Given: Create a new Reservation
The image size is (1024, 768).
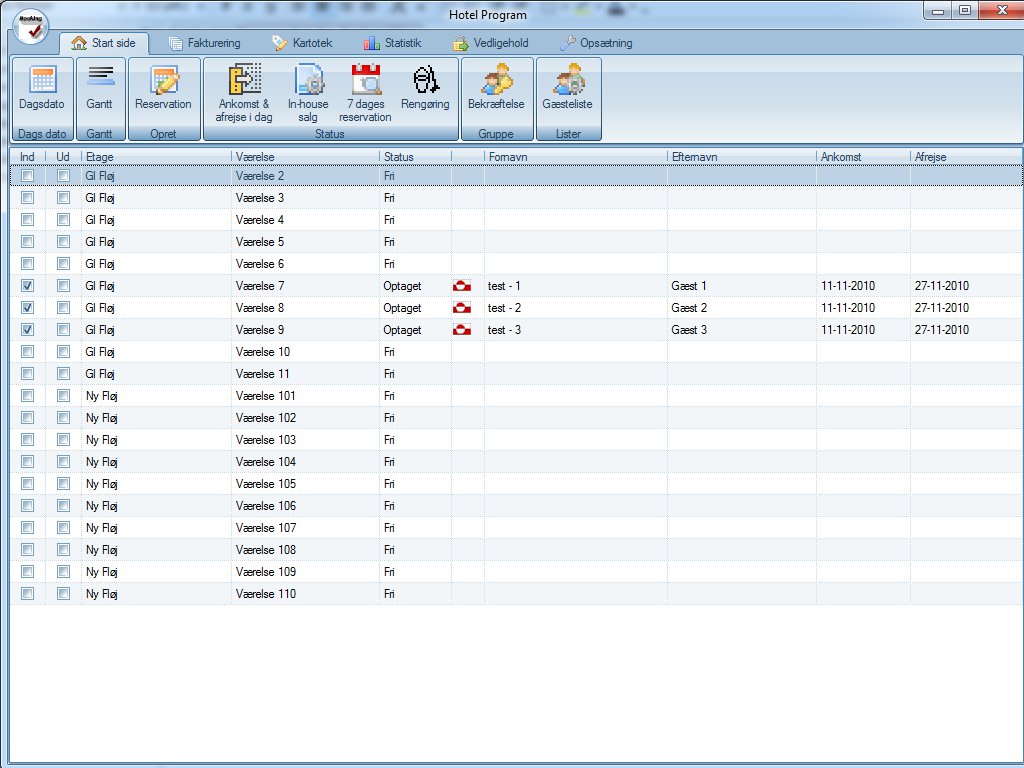Looking at the screenshot, I should pyautogui.click(x=163, y=88).
